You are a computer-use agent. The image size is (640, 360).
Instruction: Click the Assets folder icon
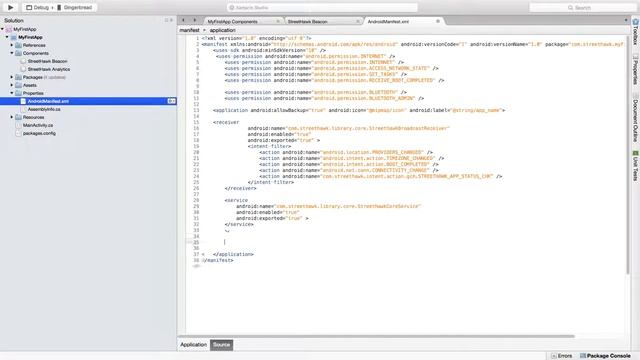pyautogui.click(x=18, y=85)
